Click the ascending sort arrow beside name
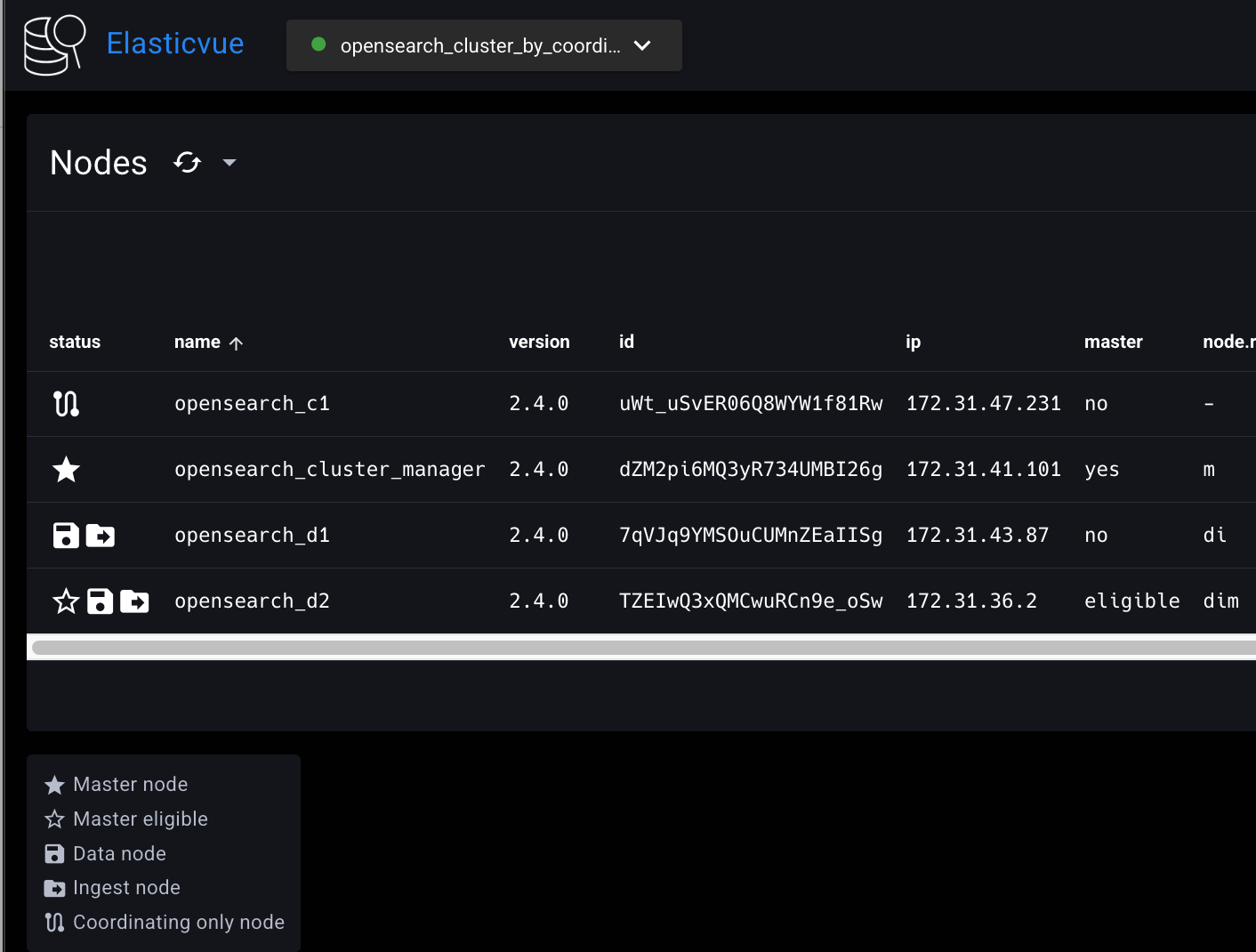The image size is (1256, 952). pyautogui.click(x=236, y=343)
